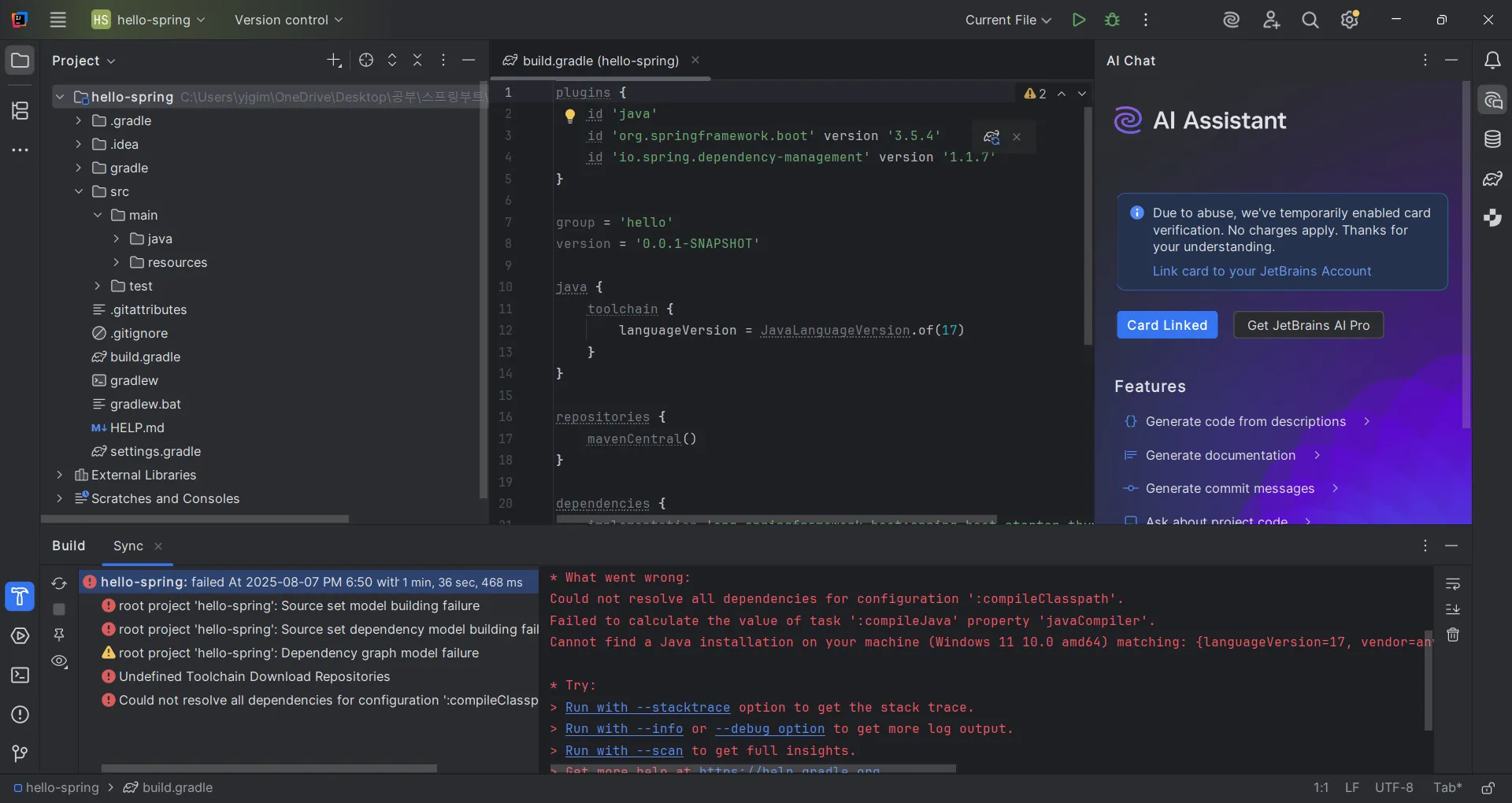The image size is (1512, 803).
Task: Open Search Everywhere magnifier
Action: tap(1310, 20)
